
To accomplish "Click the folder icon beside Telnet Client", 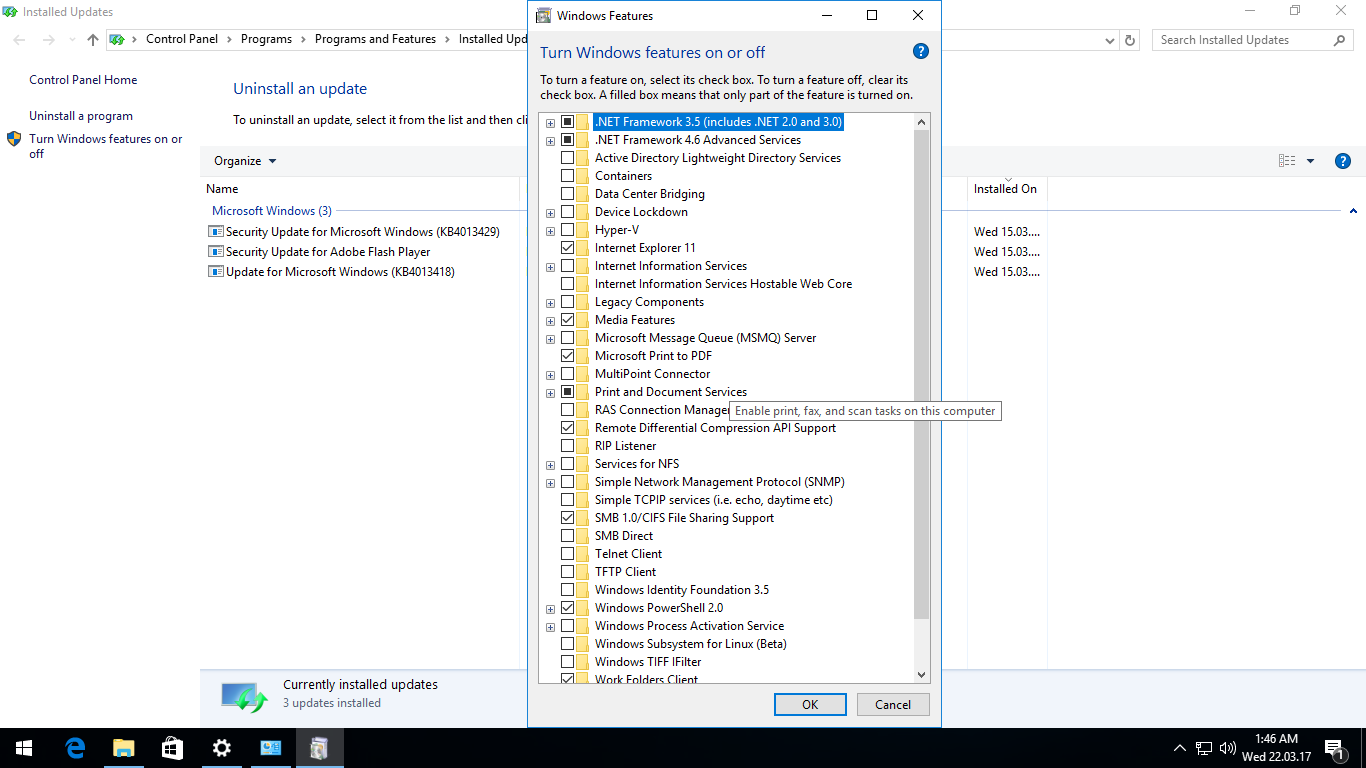I will click(x=583, y=554).
